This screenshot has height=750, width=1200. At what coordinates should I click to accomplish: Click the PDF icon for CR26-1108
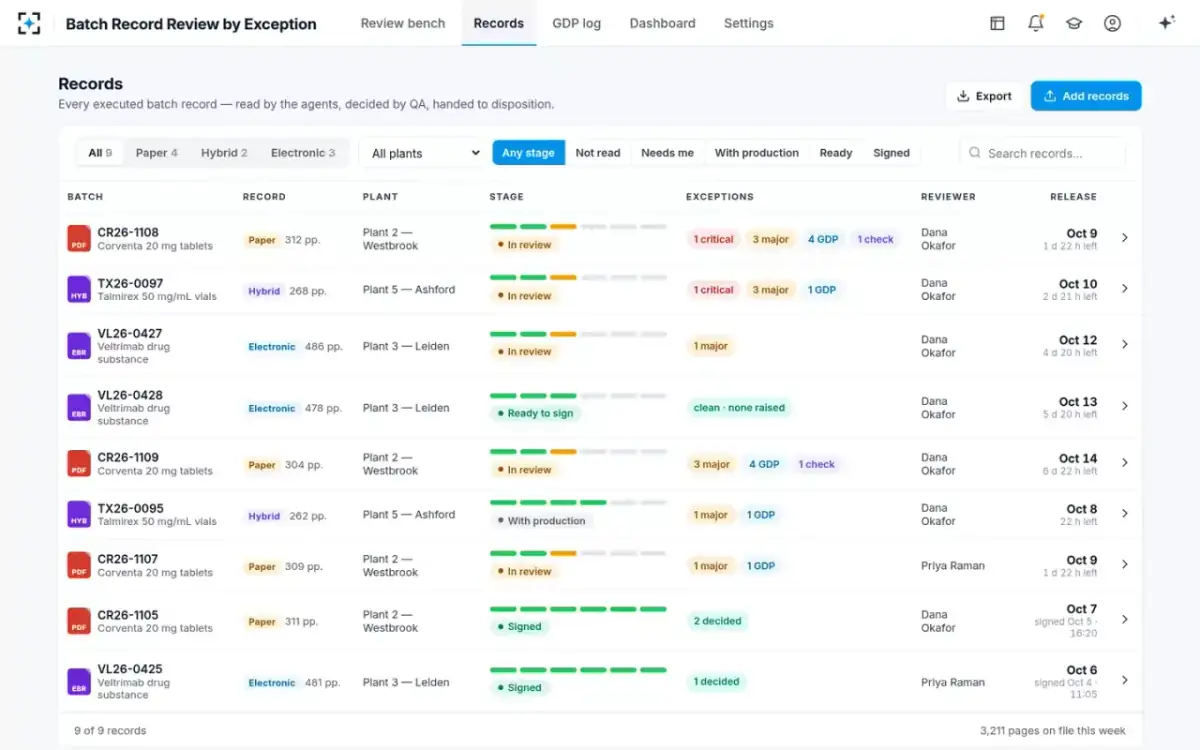(x=79, y=239)
